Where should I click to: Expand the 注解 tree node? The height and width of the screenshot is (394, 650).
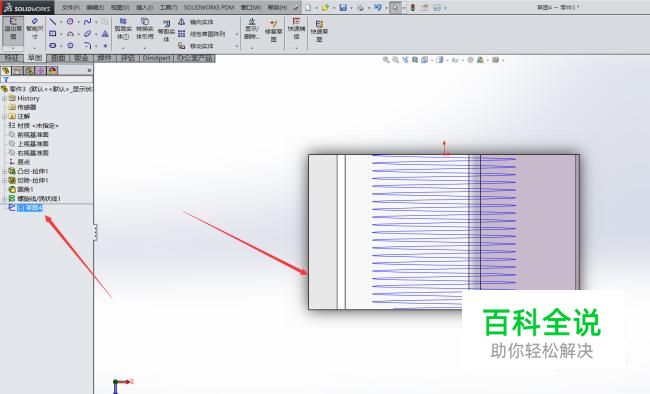4,117
